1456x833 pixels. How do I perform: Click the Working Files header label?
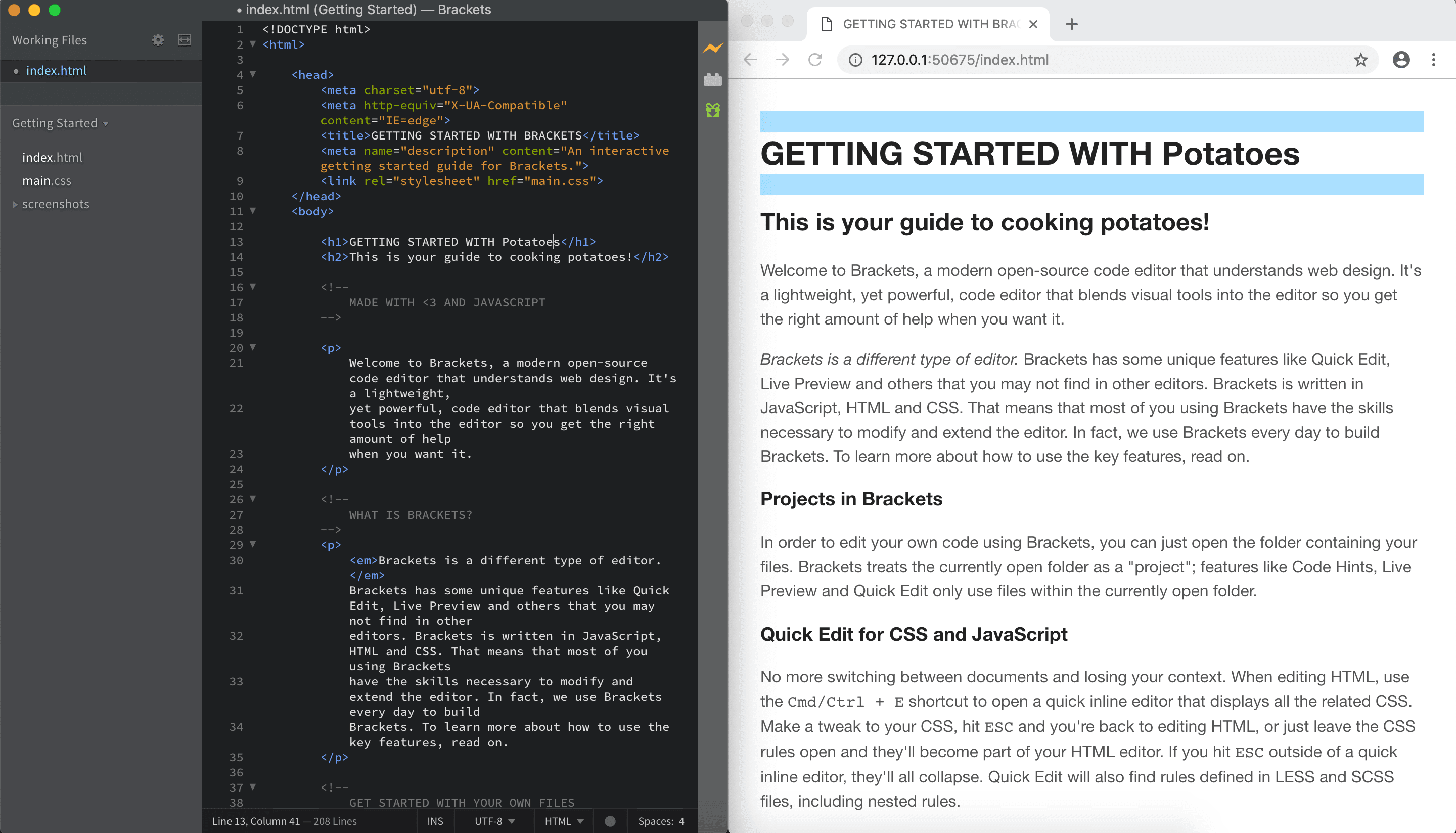(49, 40)
